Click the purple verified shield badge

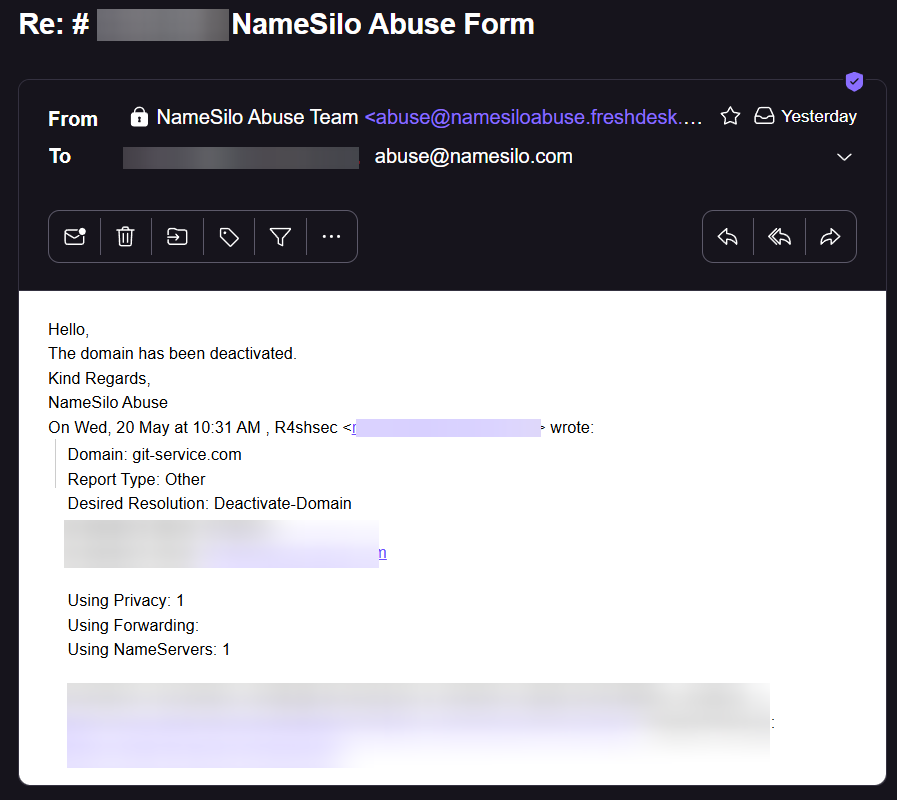(x=854, y=82)
